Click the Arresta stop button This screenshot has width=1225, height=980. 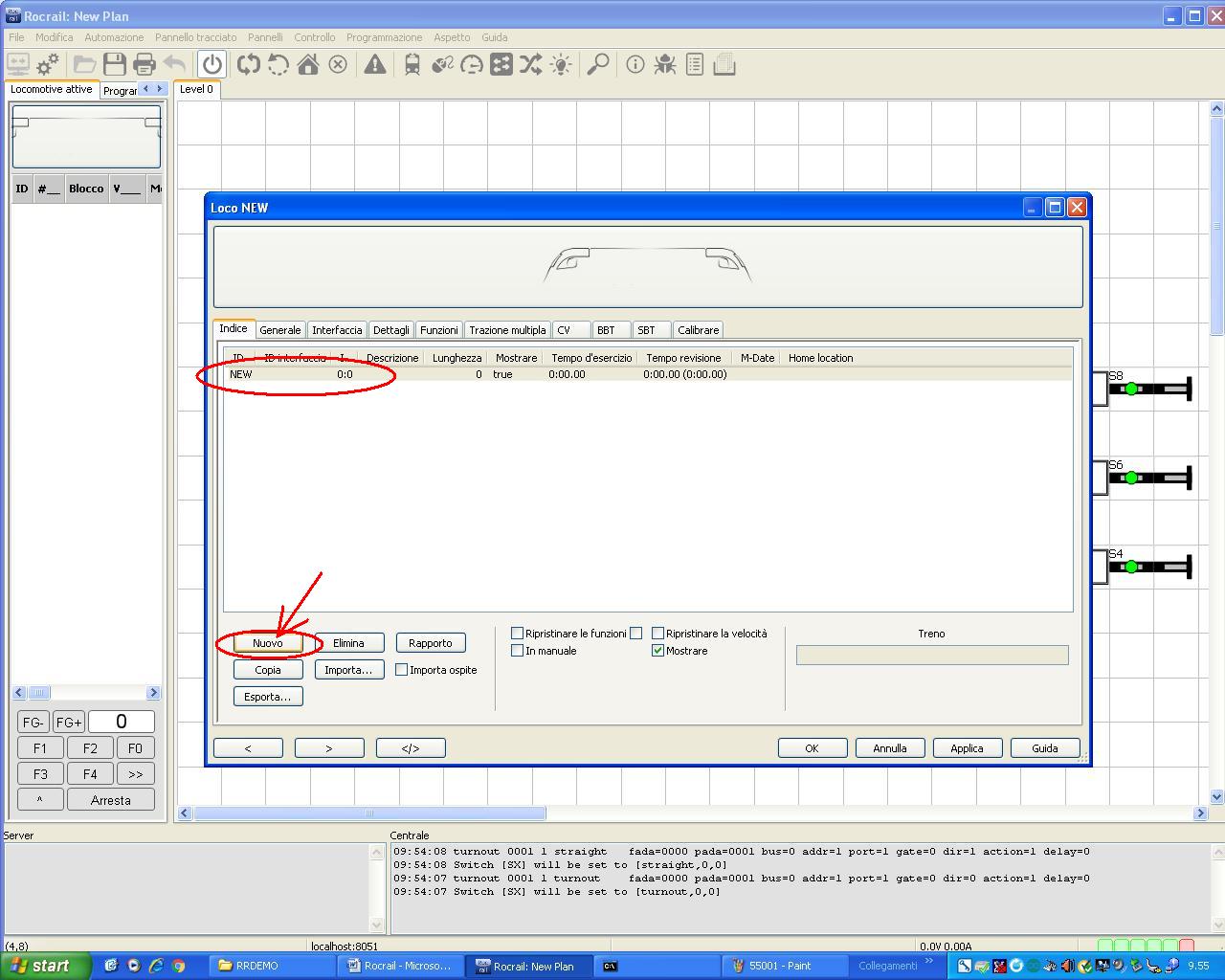(111, 800)
